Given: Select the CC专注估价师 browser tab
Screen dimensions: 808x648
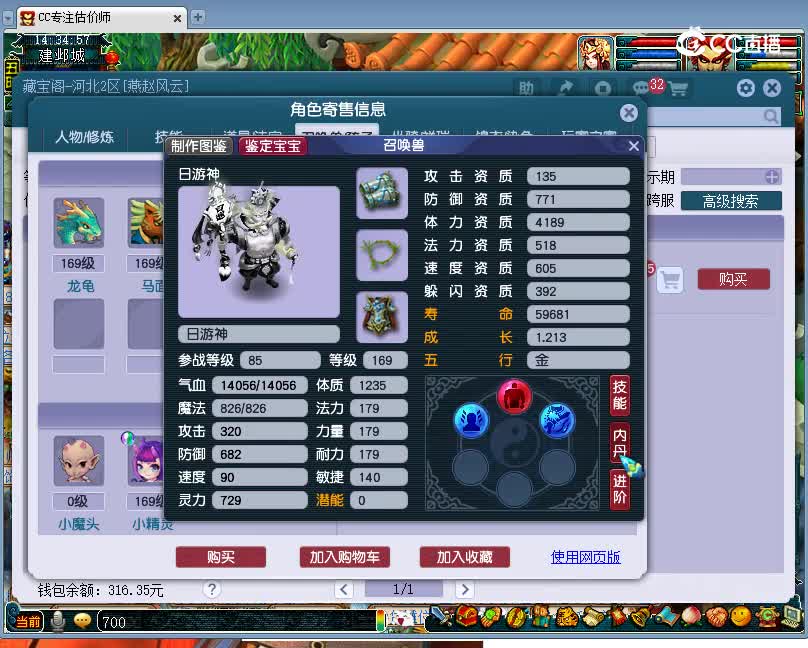Looking at the screenshot, I should [100, 18].
